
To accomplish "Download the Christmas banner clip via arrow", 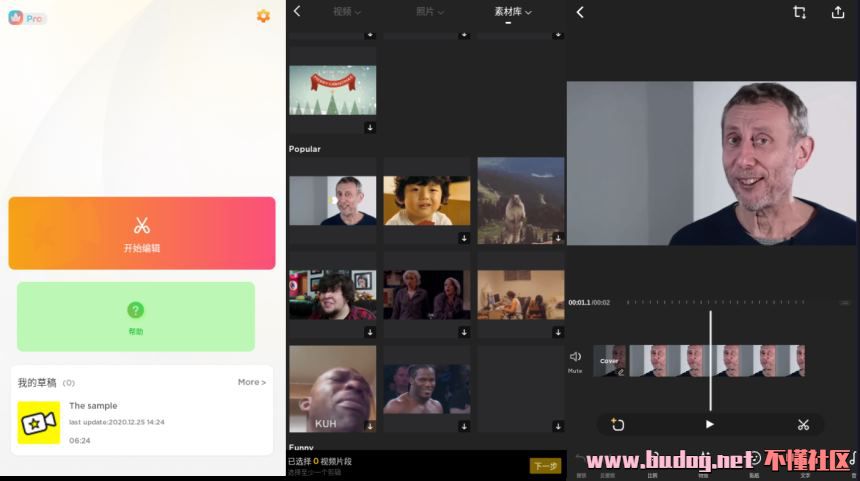I will pyautogui.click(x=370, y=127).
